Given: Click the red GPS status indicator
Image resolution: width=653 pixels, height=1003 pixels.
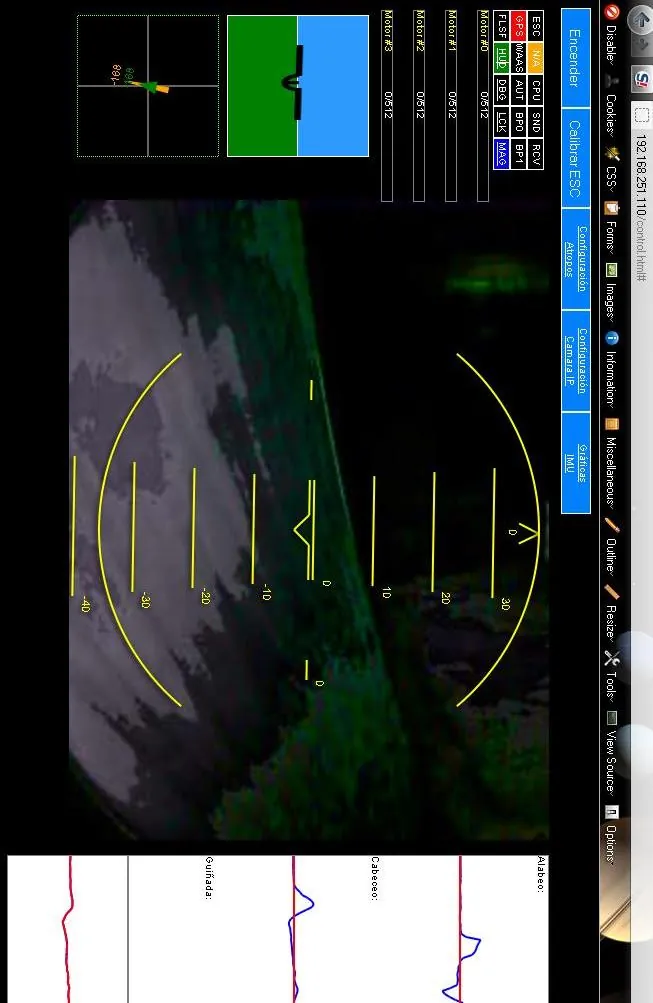Looking at the screenshot, I should coord(519,26).
